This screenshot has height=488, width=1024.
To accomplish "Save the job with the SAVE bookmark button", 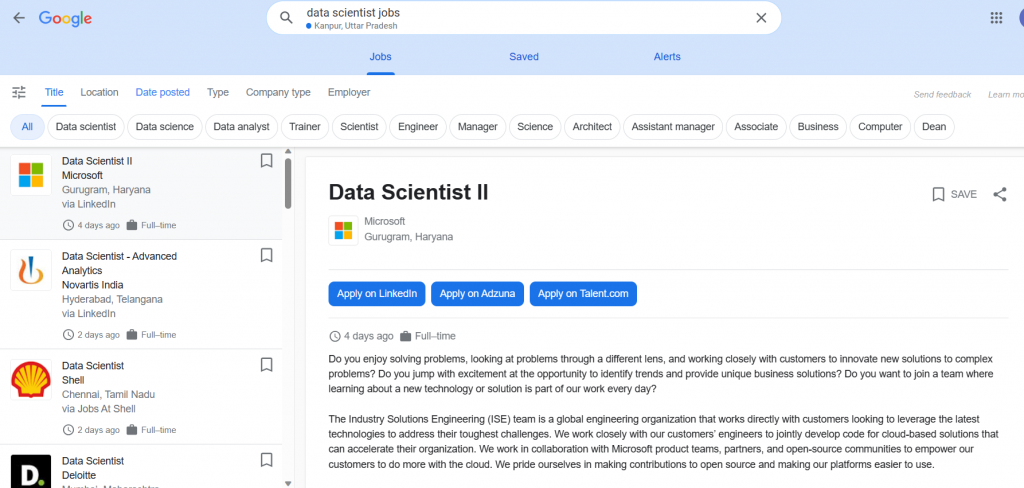I will (x=954, y=194).
